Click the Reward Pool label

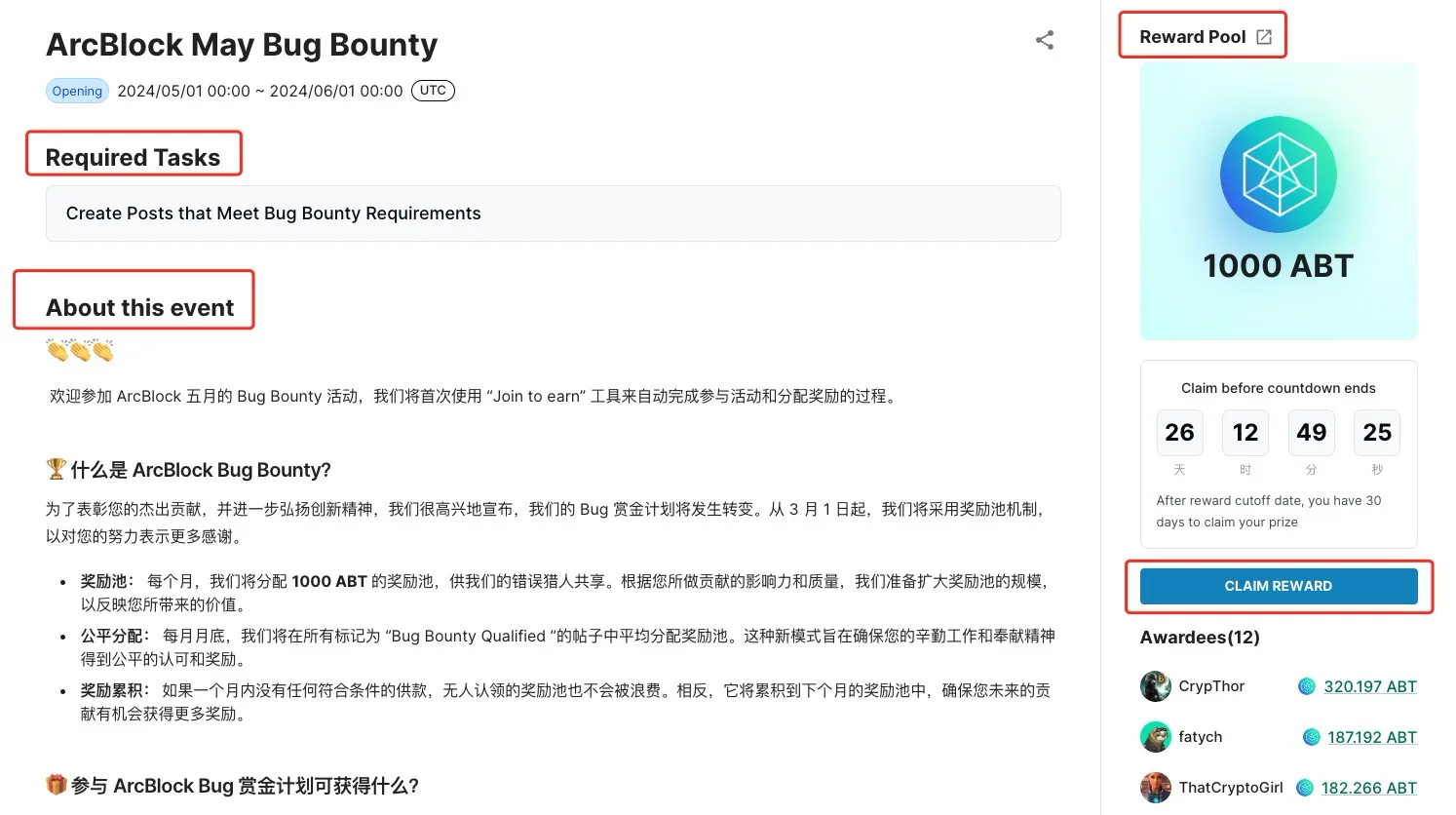tap(1193, 37)
